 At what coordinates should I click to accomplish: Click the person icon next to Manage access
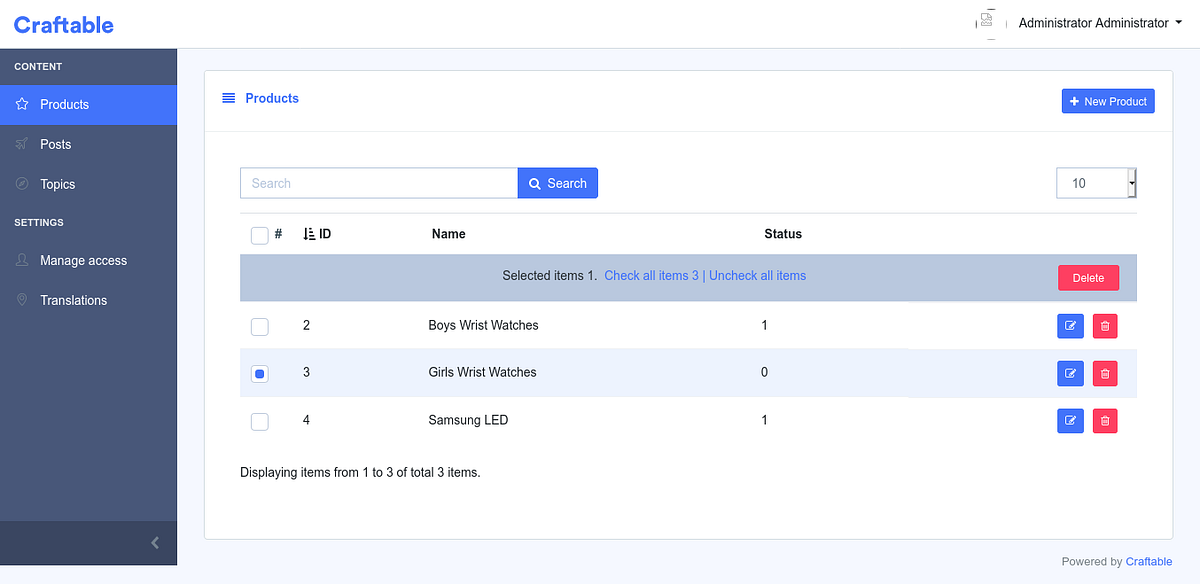click(x=22, y=260)
